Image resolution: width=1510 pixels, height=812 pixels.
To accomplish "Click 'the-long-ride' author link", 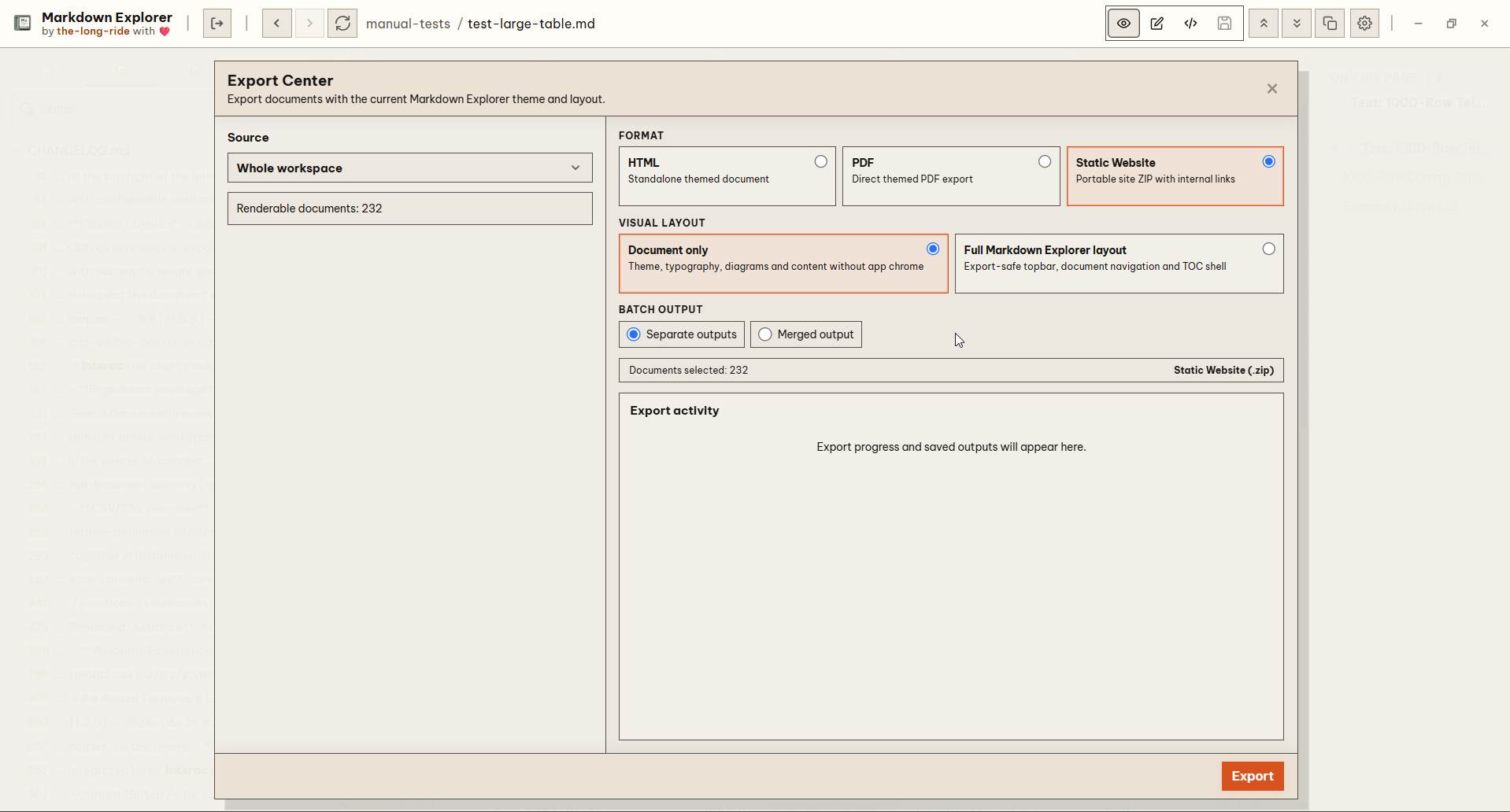I will [x=93, y=31].
